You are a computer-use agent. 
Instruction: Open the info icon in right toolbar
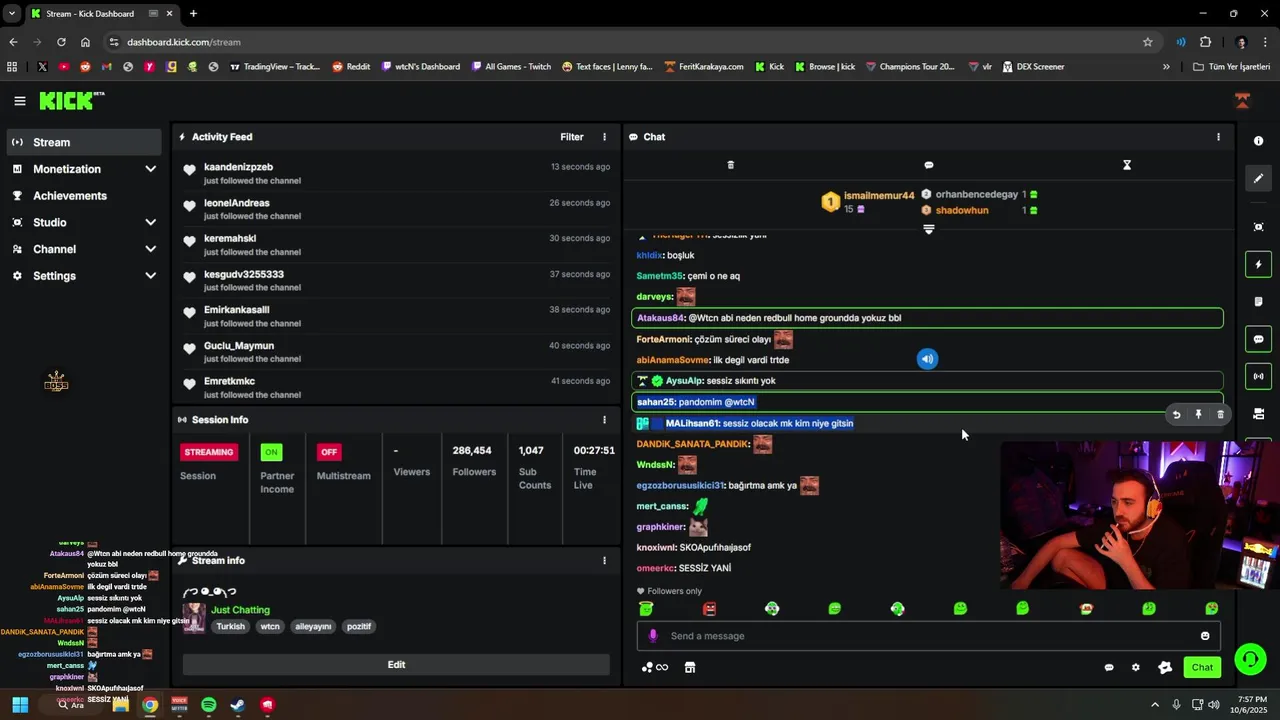1258,141
